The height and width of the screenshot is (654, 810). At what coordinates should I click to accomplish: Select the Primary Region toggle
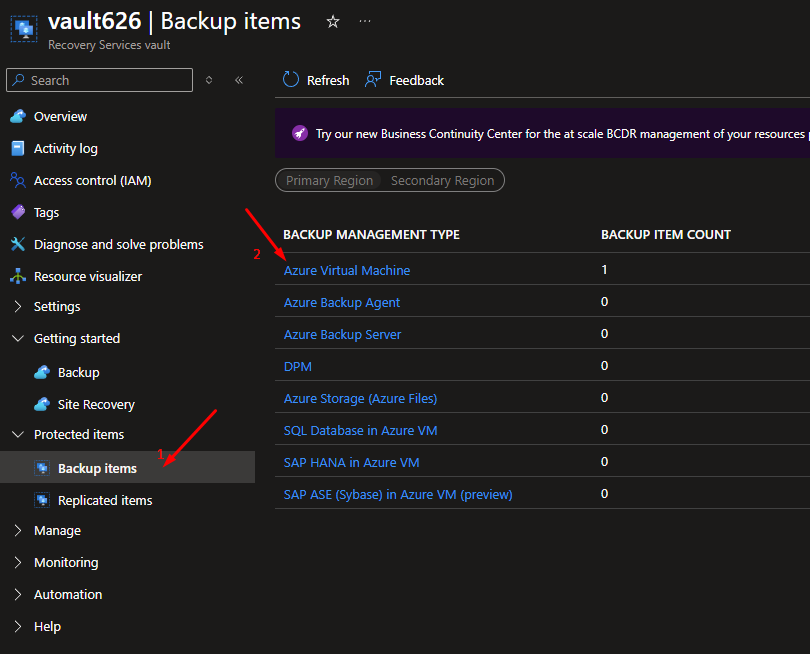(x=329, y=180)
